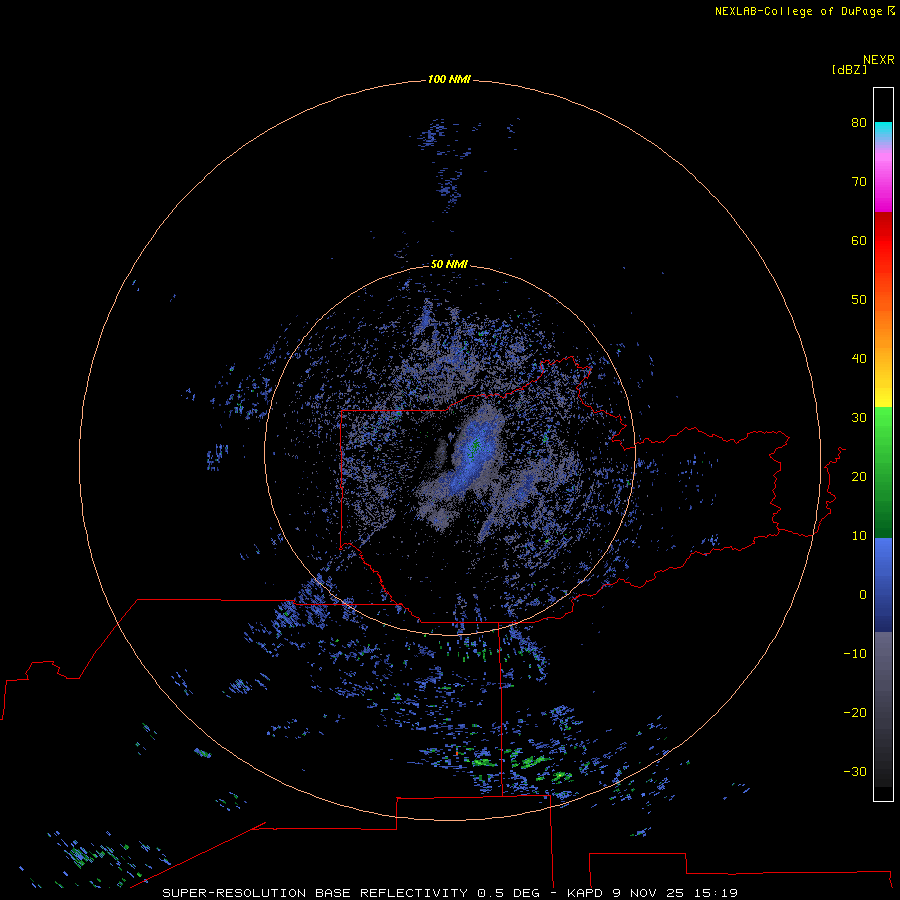This screenshot has width=900, height=900.
Task: Click the -30 value on dBZ scale
Action: pyautogui.click(x=855, y=771)
